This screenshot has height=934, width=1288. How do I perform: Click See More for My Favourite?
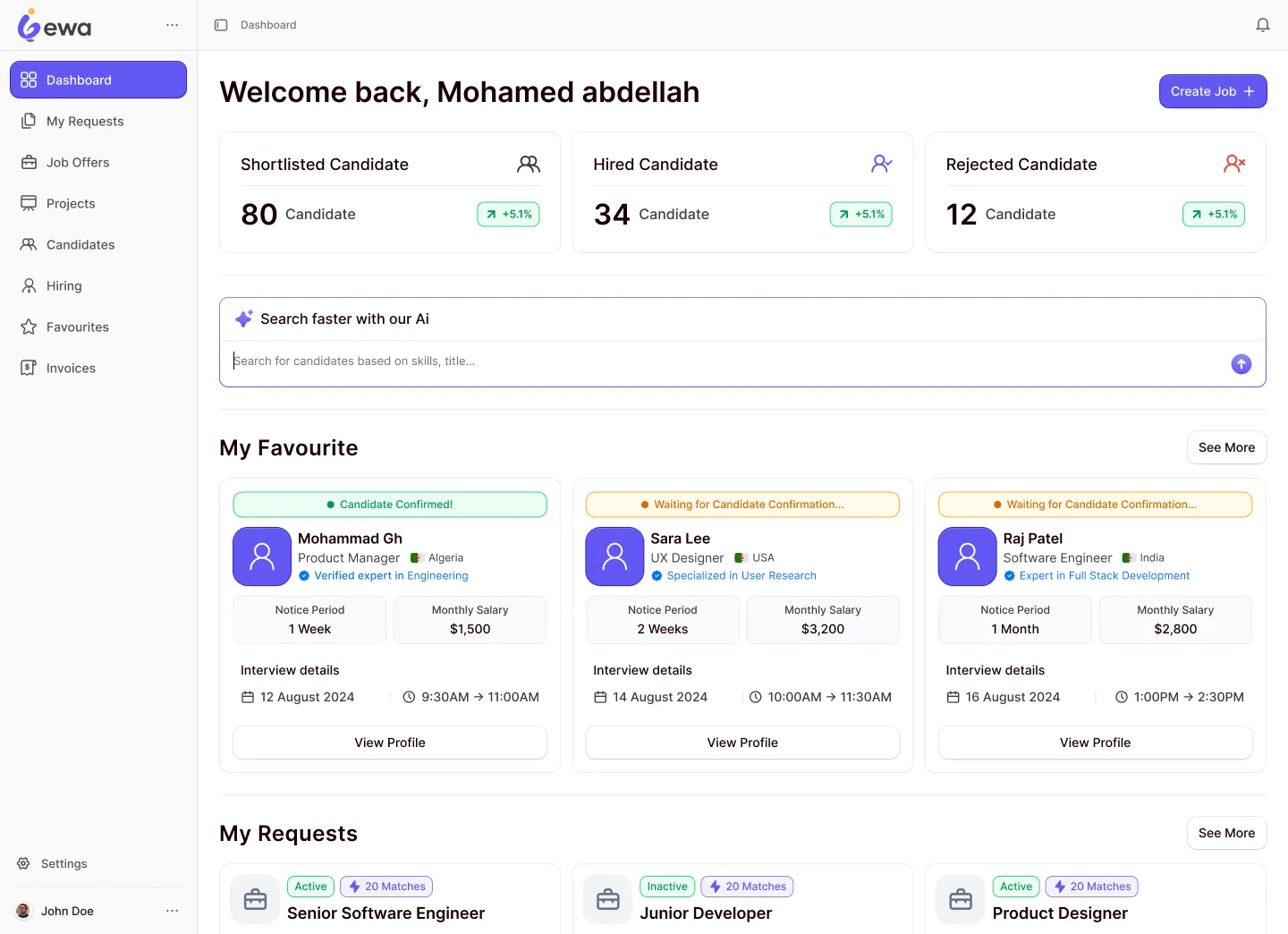pos(1226,447)
